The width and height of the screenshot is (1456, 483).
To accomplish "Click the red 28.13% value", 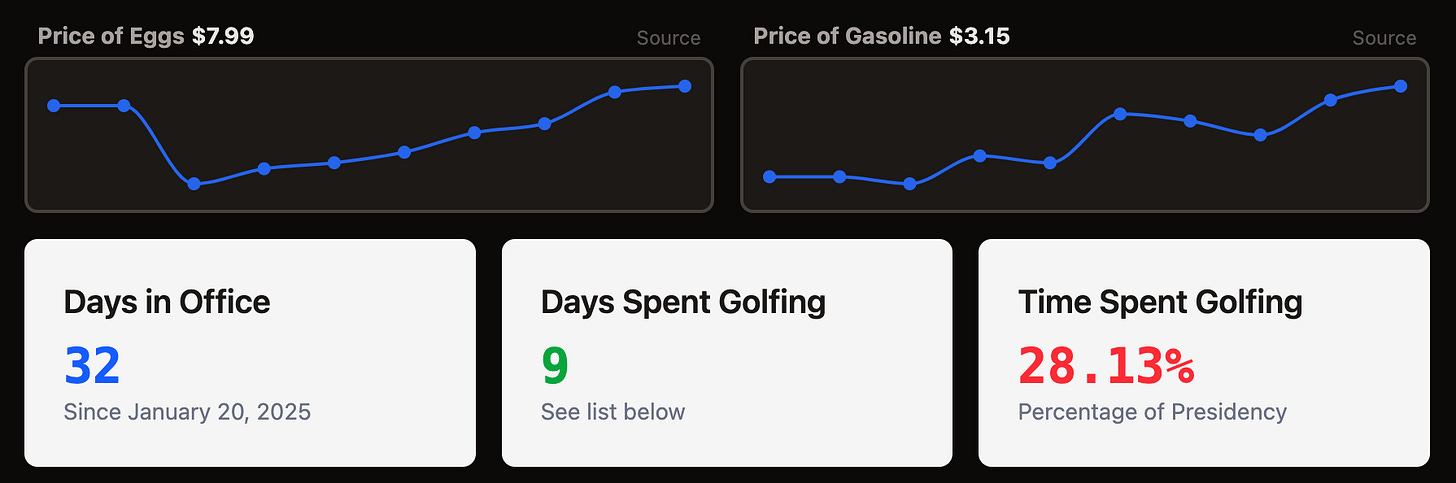I will pos(1106,365).
